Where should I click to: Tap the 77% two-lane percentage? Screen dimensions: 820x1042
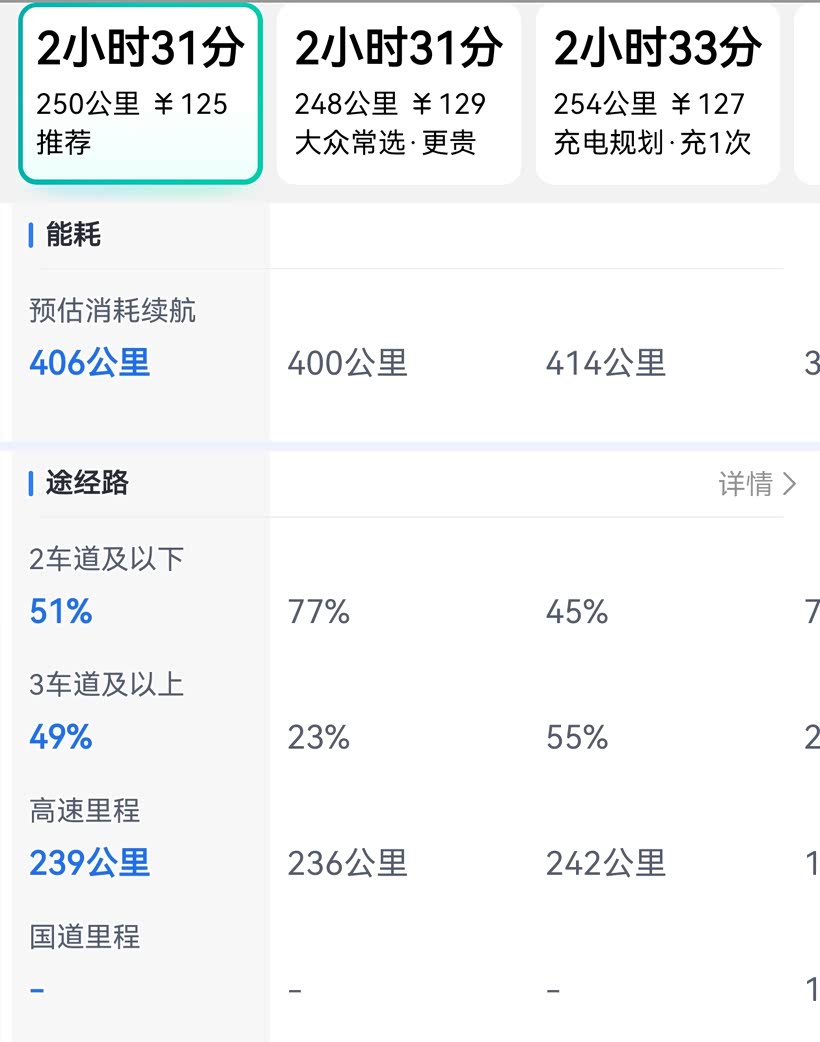tap(319, 611)
